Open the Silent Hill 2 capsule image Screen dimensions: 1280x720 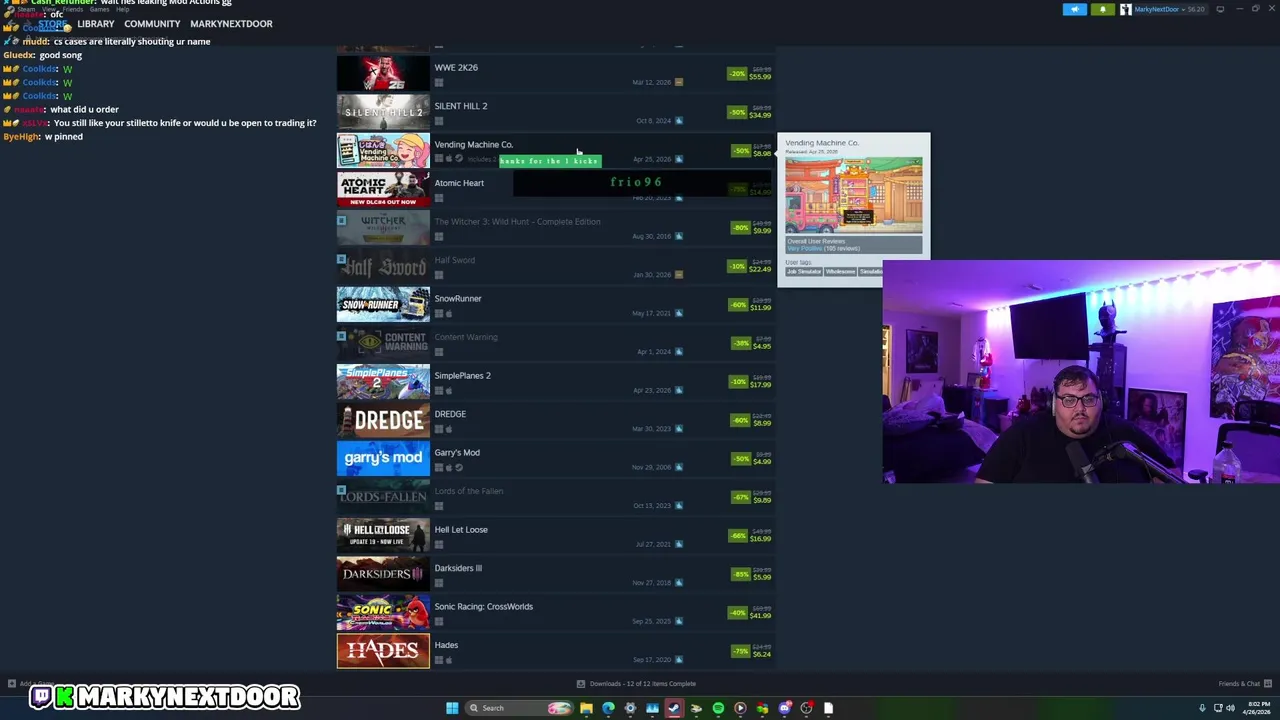(383, 112)
